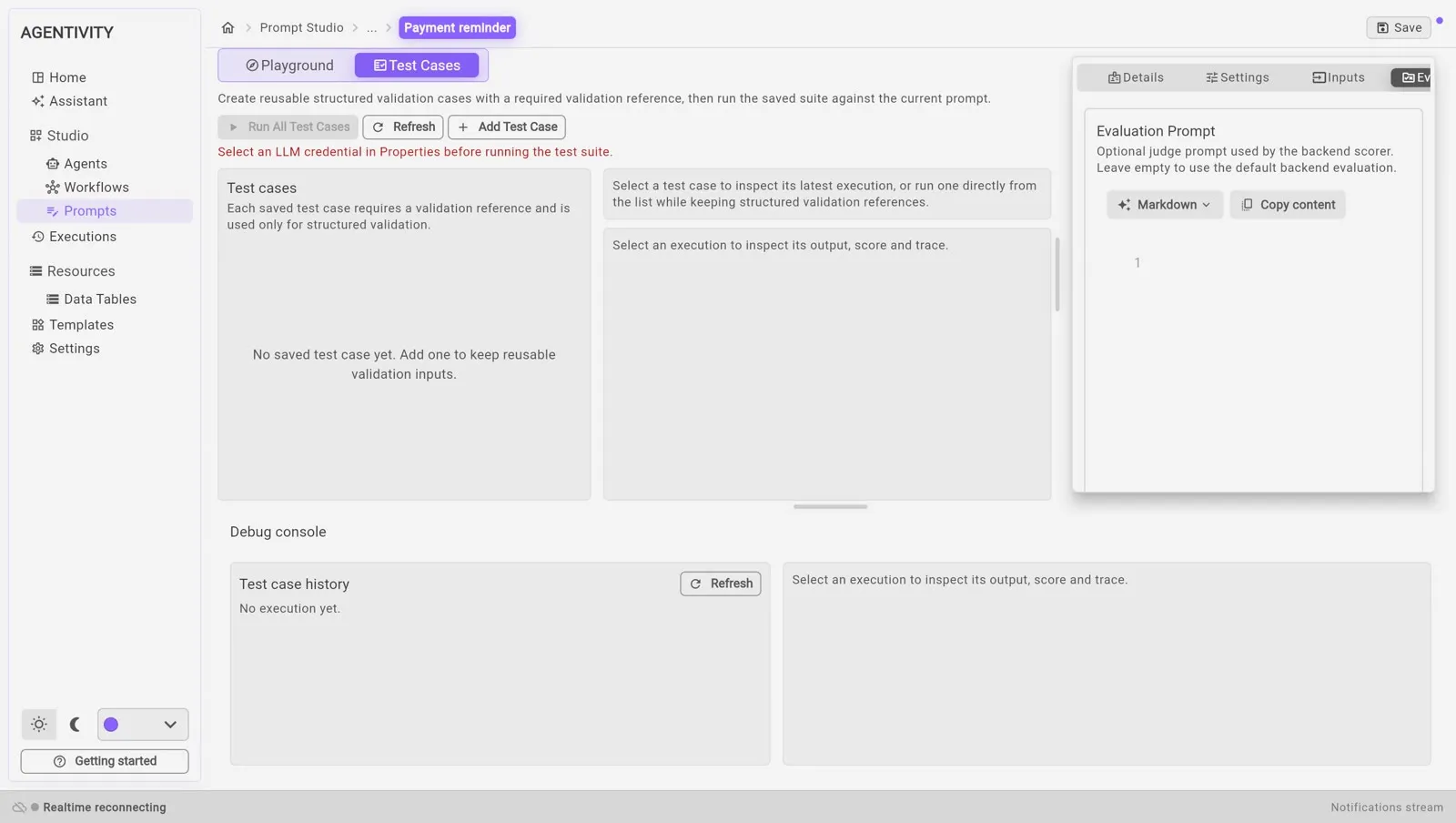
Task: Click the AGENTIVITY logo text
Action: 67,33
